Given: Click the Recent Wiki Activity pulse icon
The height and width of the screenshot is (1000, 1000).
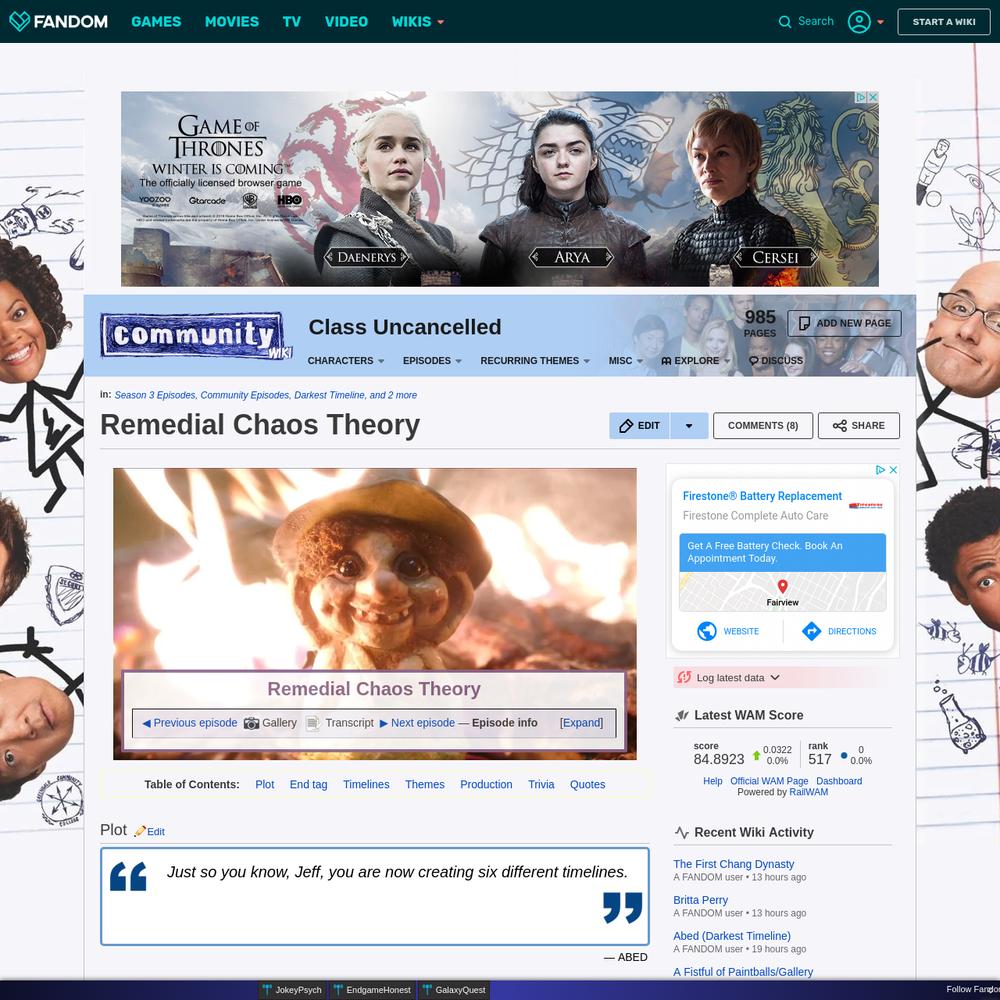Looking at the screenshot, I should 681,832.
